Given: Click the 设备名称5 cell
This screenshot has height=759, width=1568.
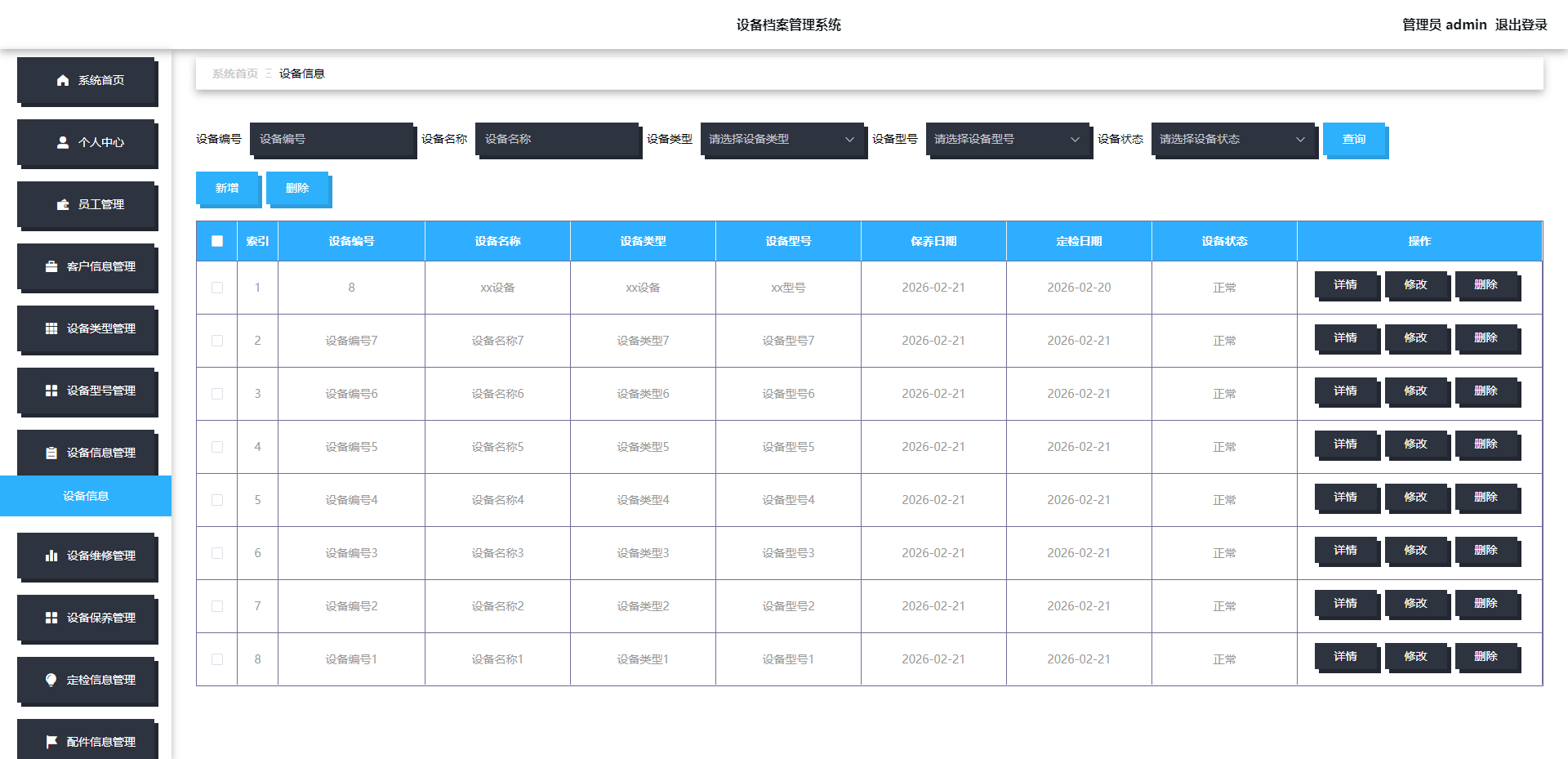Looking at the screenshot, I should (497, 447).
